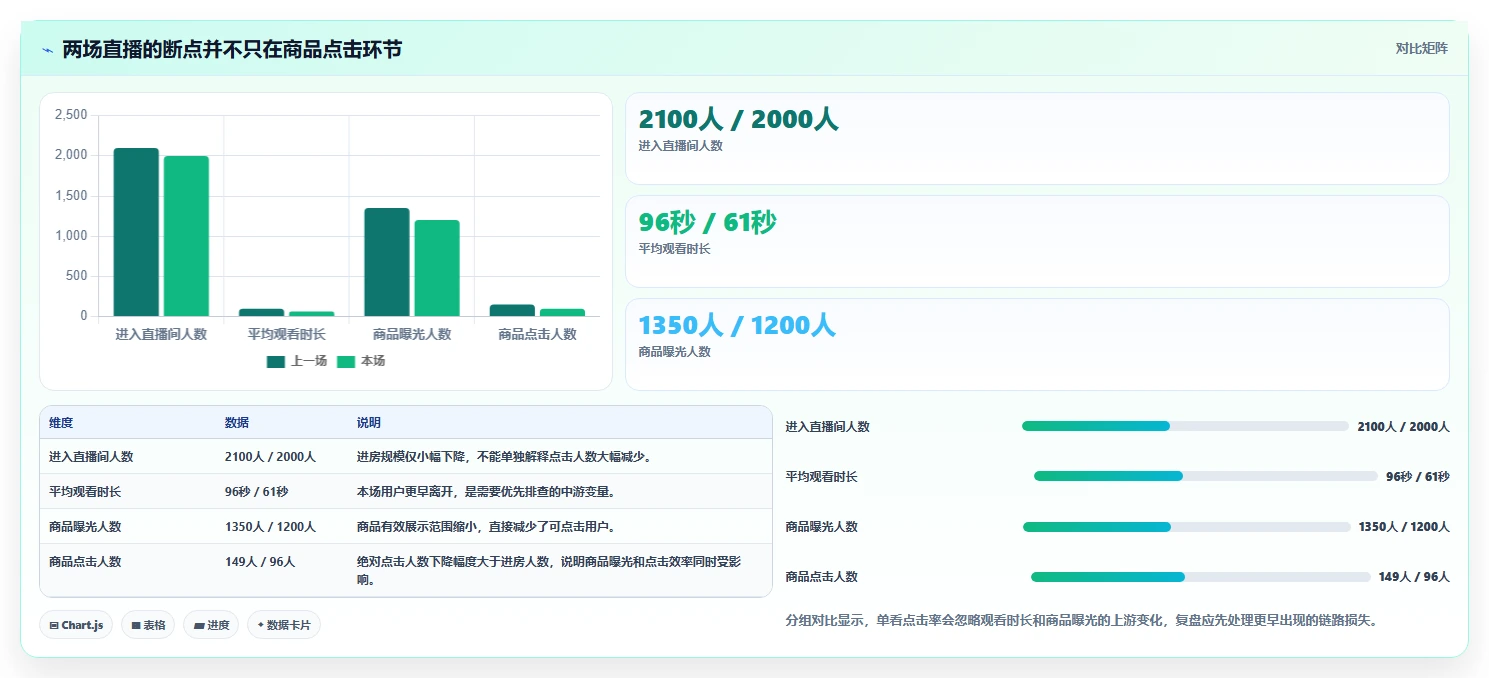Viewport: 1489px width, 678px height.
Task: Click the progress bar for 进入直播间人数
Action: (1185, 426)
